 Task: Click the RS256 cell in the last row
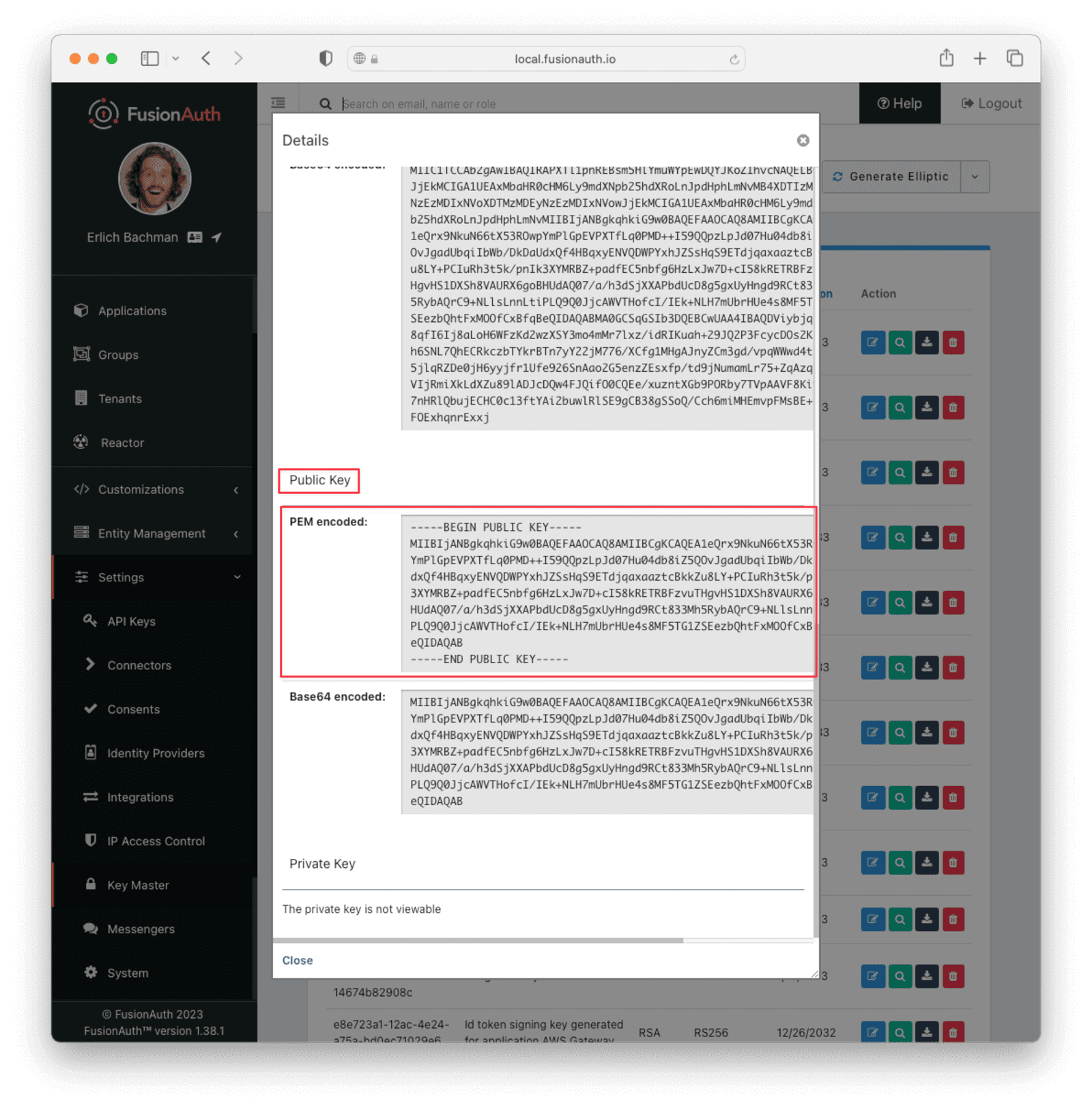point(710,1032)
